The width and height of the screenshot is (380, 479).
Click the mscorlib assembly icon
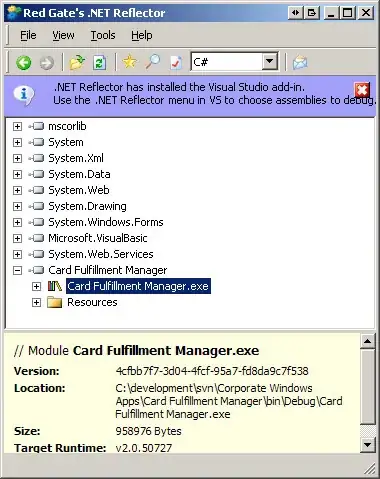click(36, 126)
